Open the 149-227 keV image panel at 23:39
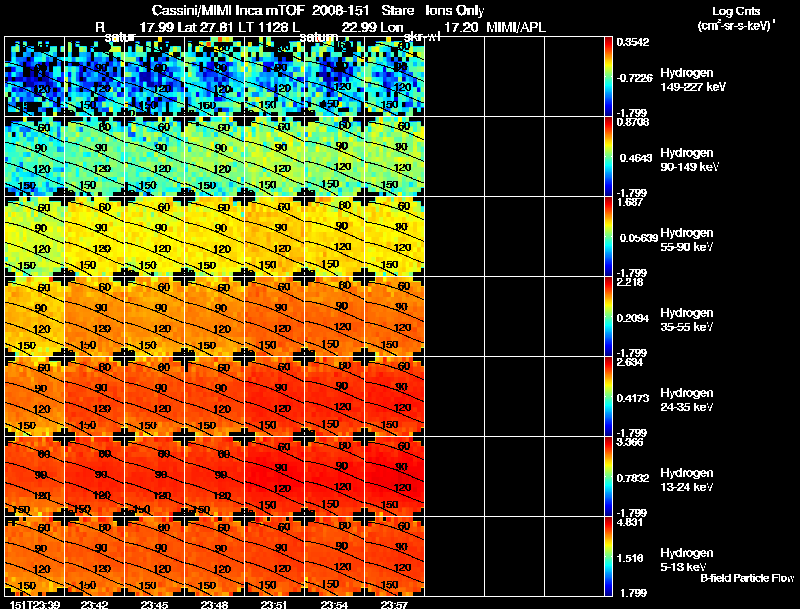The width and height of the screenshot is (800, 609). pos(35,77)
